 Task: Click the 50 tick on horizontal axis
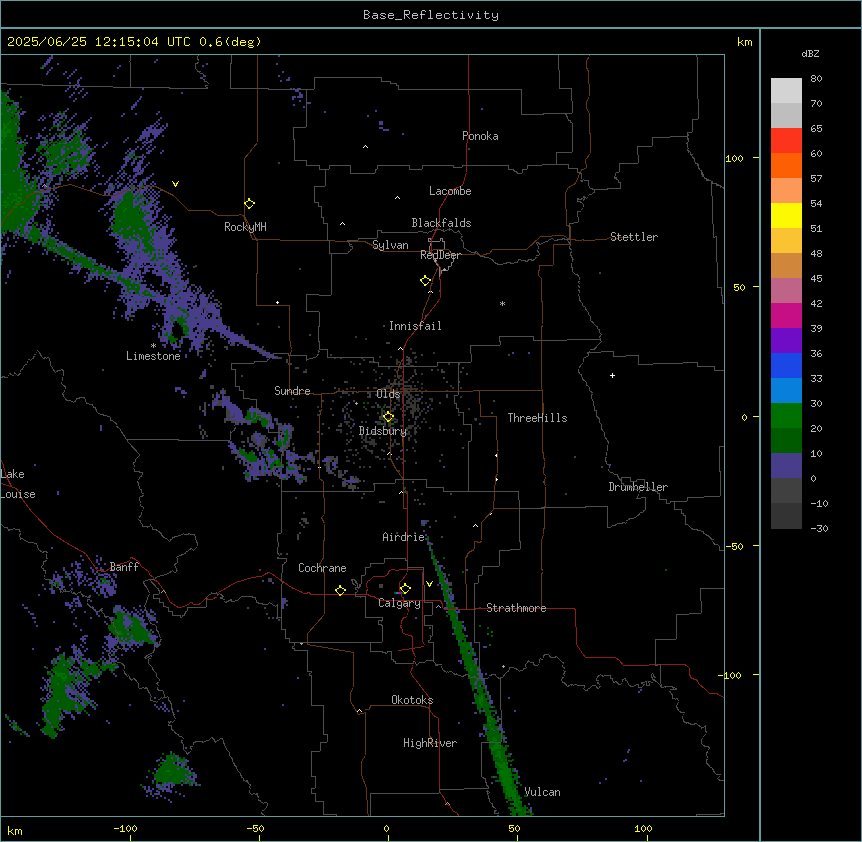tap(514, 828)
